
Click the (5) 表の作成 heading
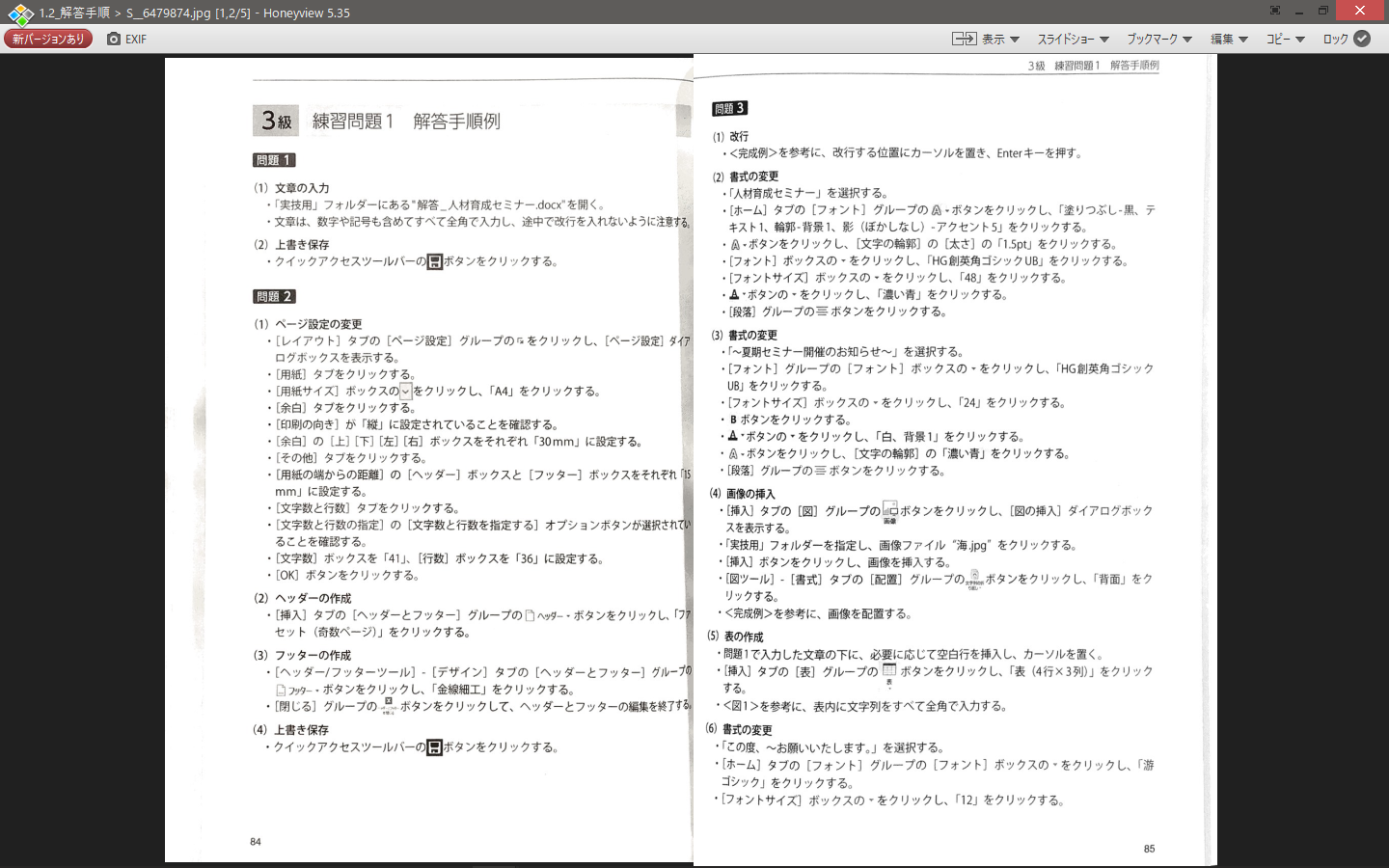(735, 637)
